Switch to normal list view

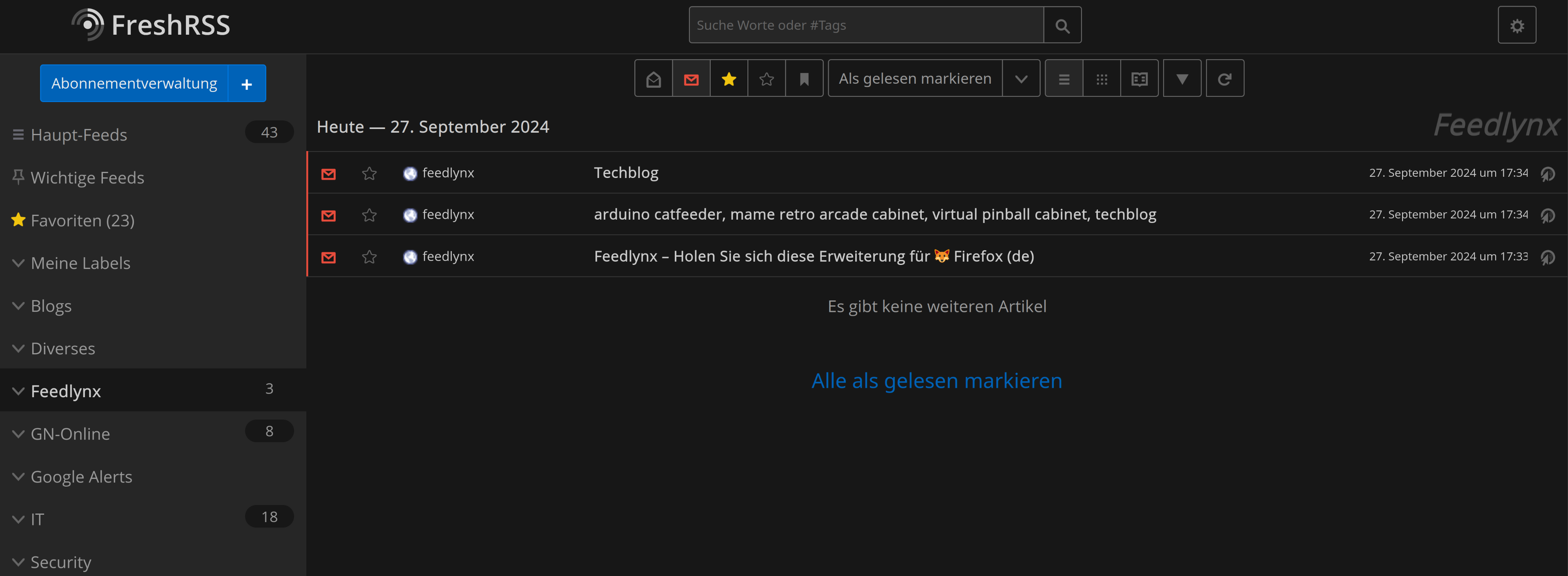(1064, 78)
